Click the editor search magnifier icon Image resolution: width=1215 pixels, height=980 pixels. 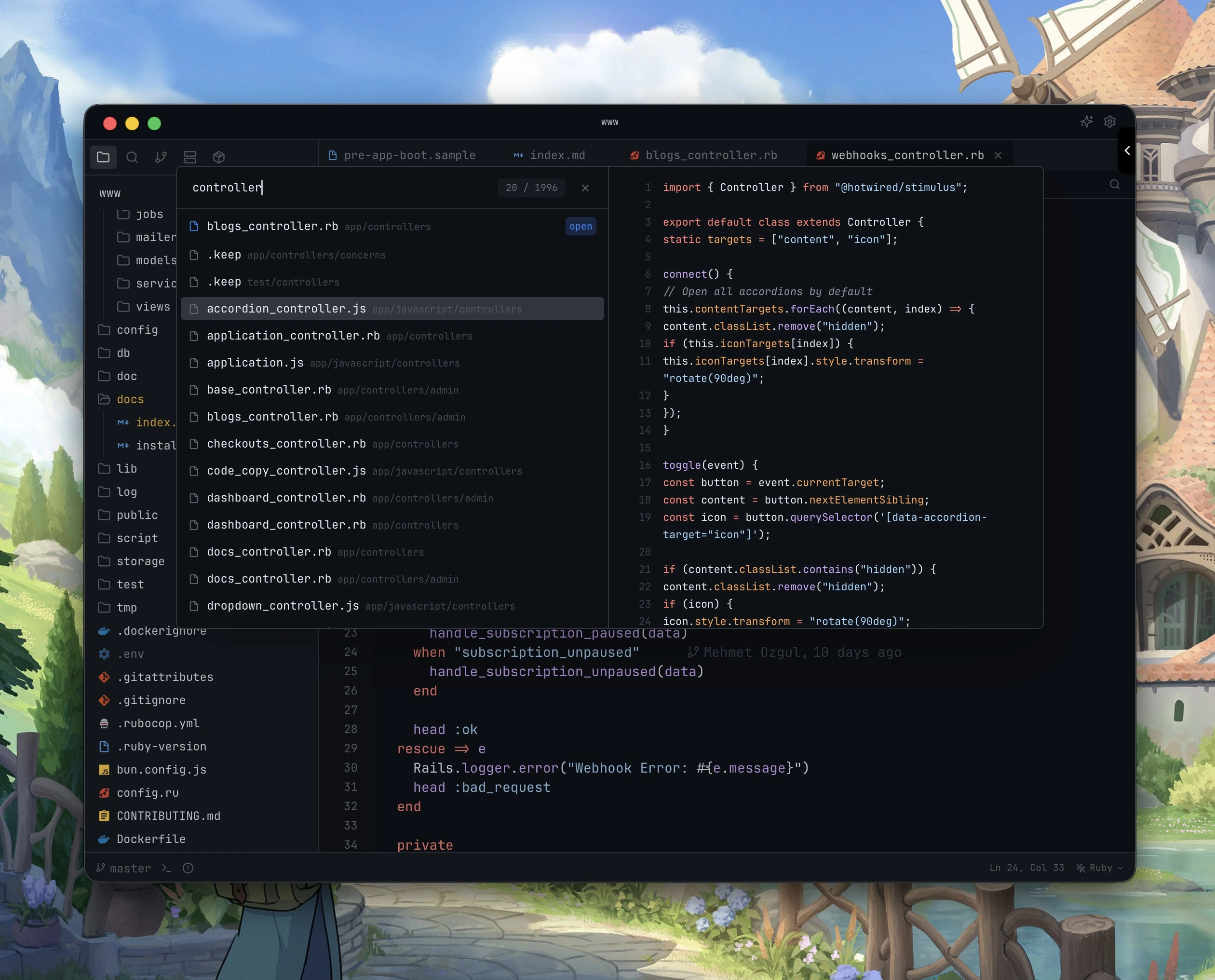pyautogui.click(x=1115, y=185)
